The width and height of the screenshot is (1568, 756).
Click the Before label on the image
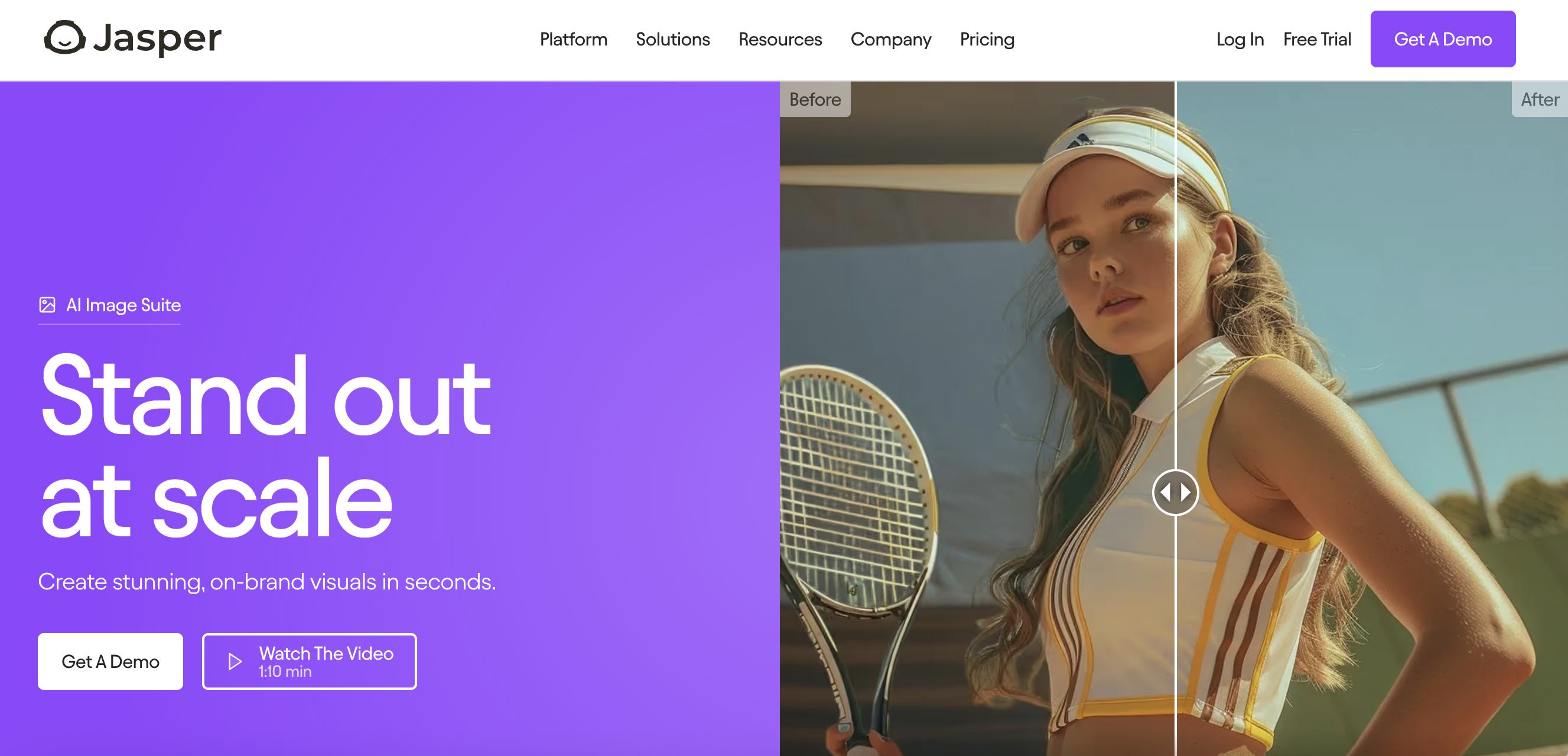pos(815,100)
